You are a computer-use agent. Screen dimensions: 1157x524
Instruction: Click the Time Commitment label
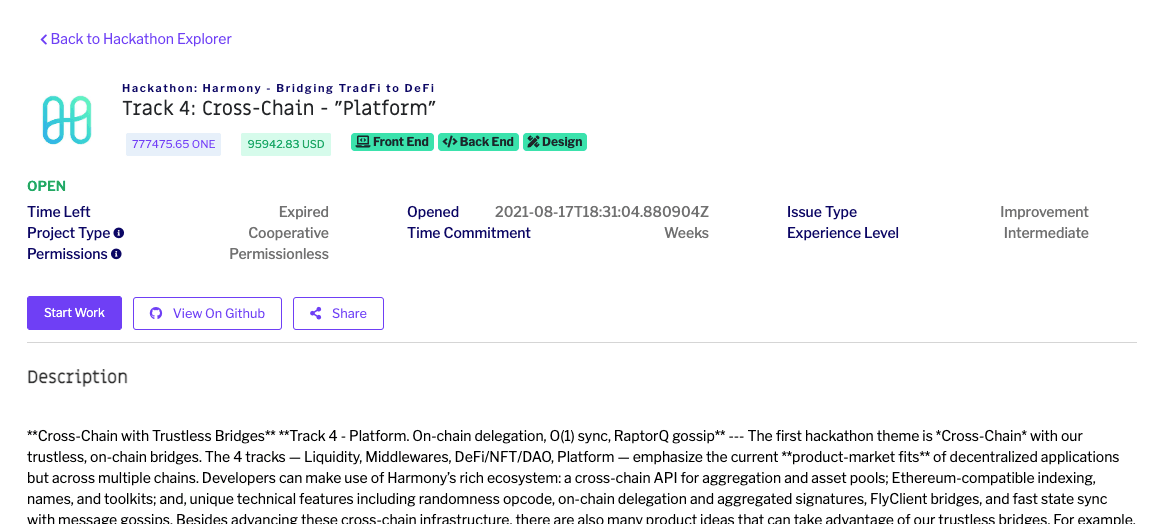[469, 233]
